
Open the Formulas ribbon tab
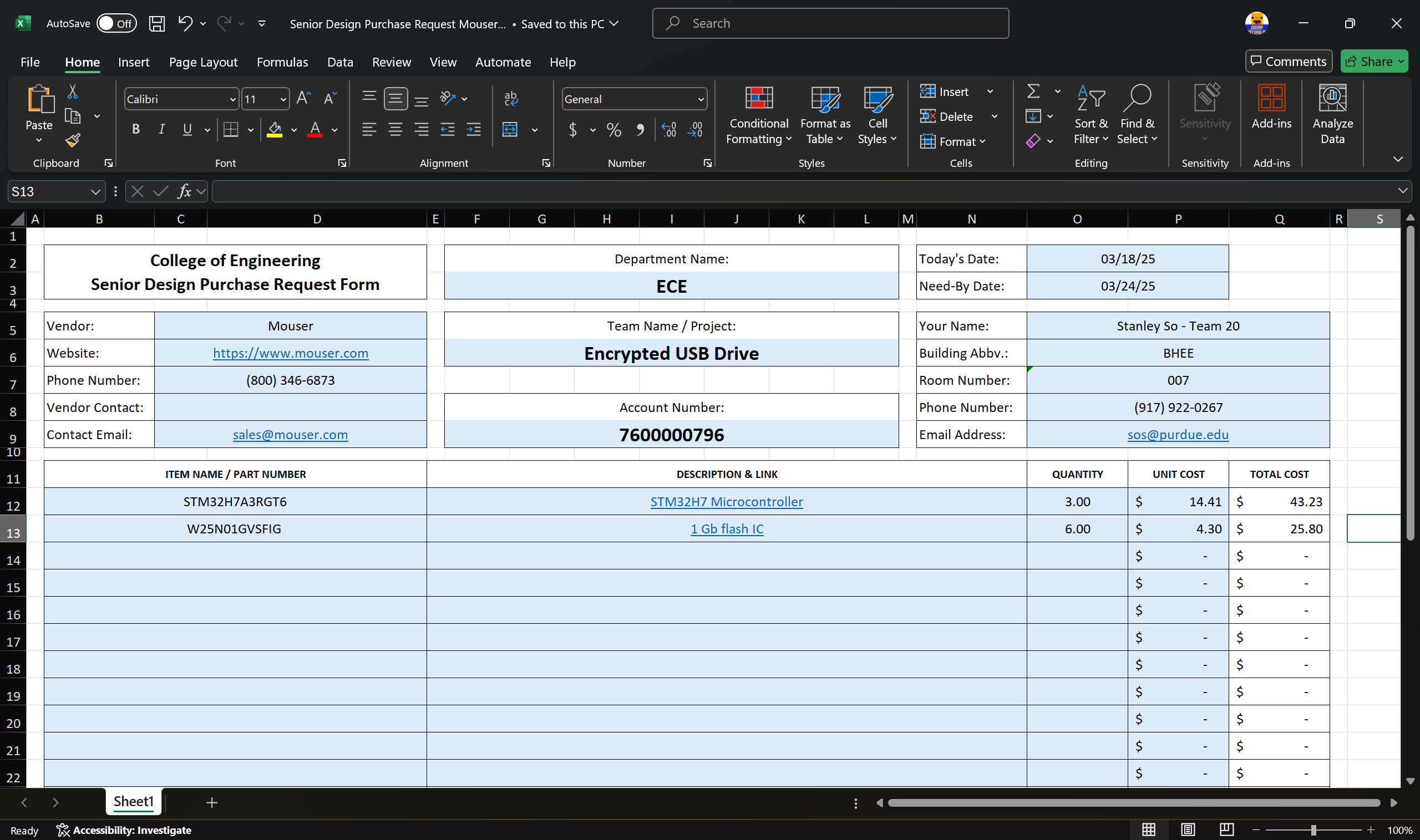pyautogui.click(x=282, y=62)
